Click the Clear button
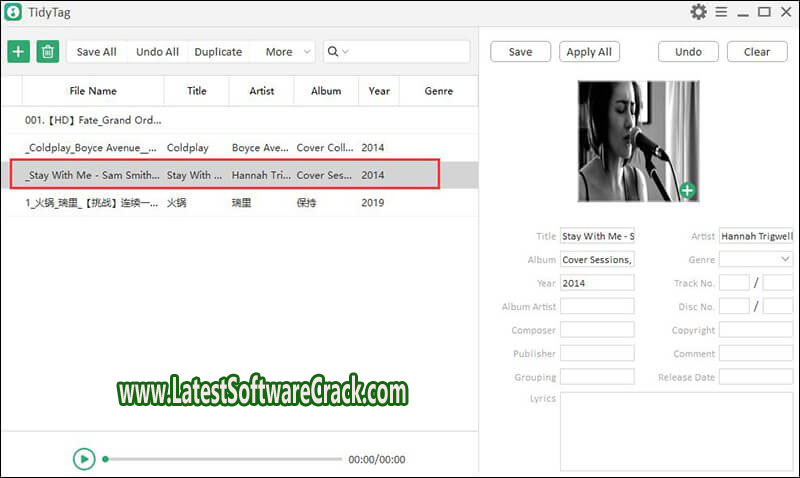The image size is (800, 478). coord(757,52)
